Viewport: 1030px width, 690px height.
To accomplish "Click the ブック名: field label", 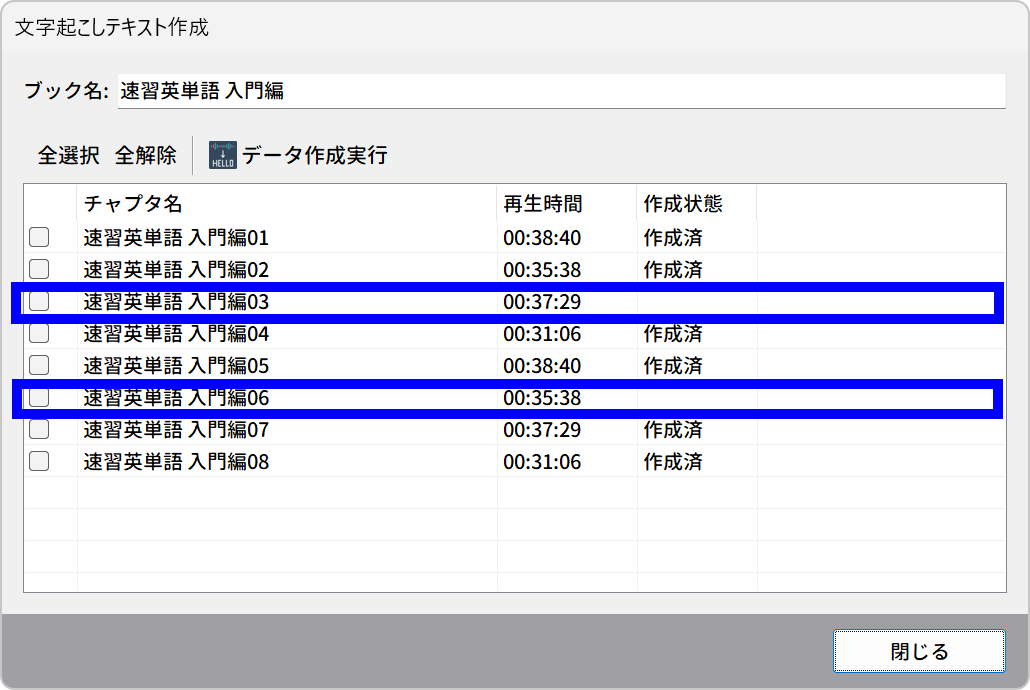I will click(x=66, y=91).
